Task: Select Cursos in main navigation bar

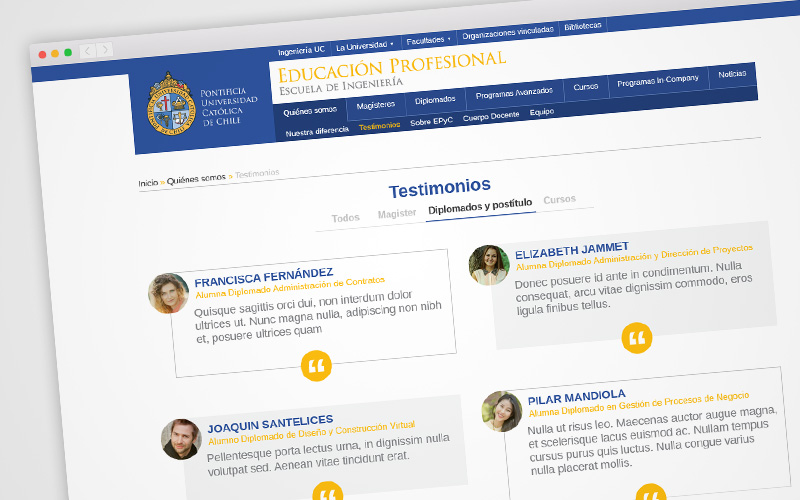Action: point(585,87)
